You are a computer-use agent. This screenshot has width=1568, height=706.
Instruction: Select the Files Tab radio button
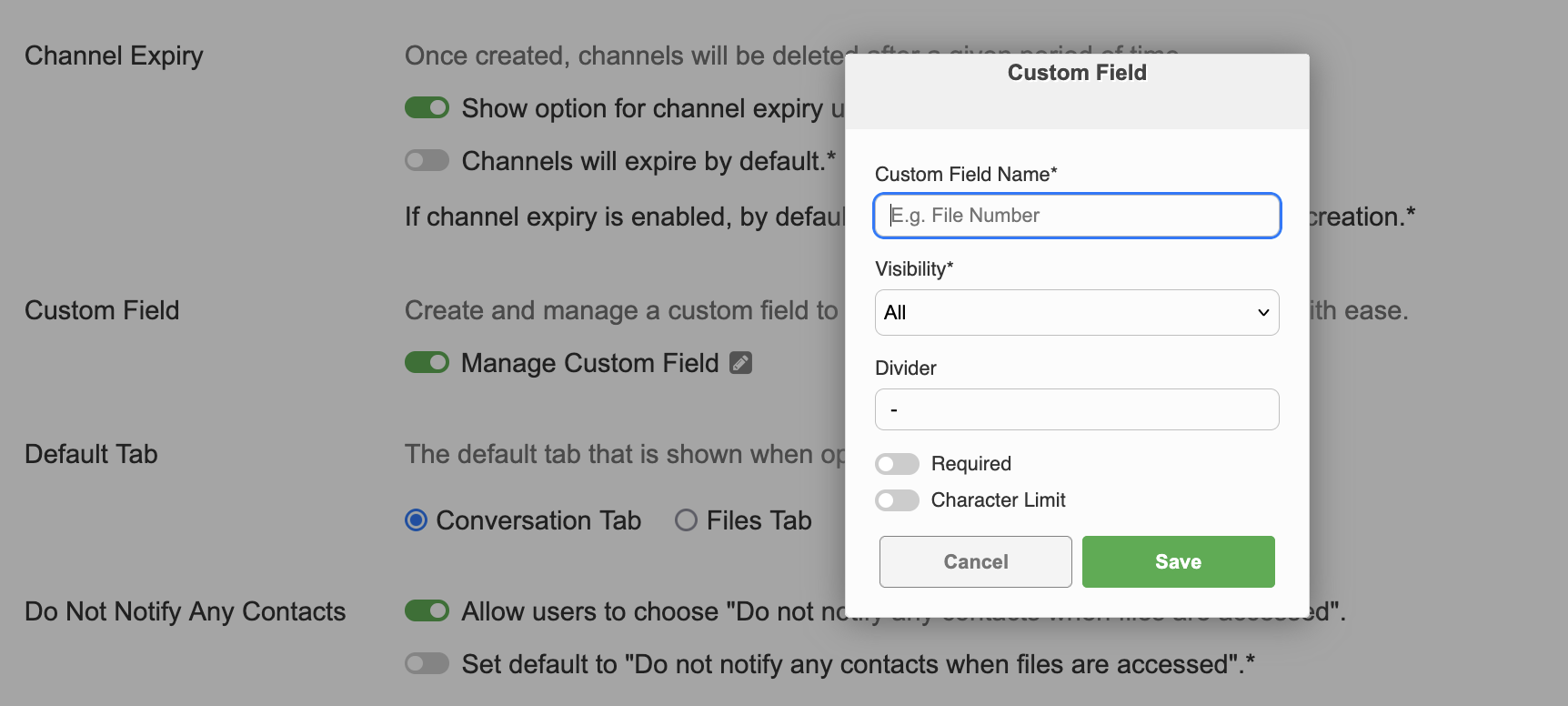[686, 520]
